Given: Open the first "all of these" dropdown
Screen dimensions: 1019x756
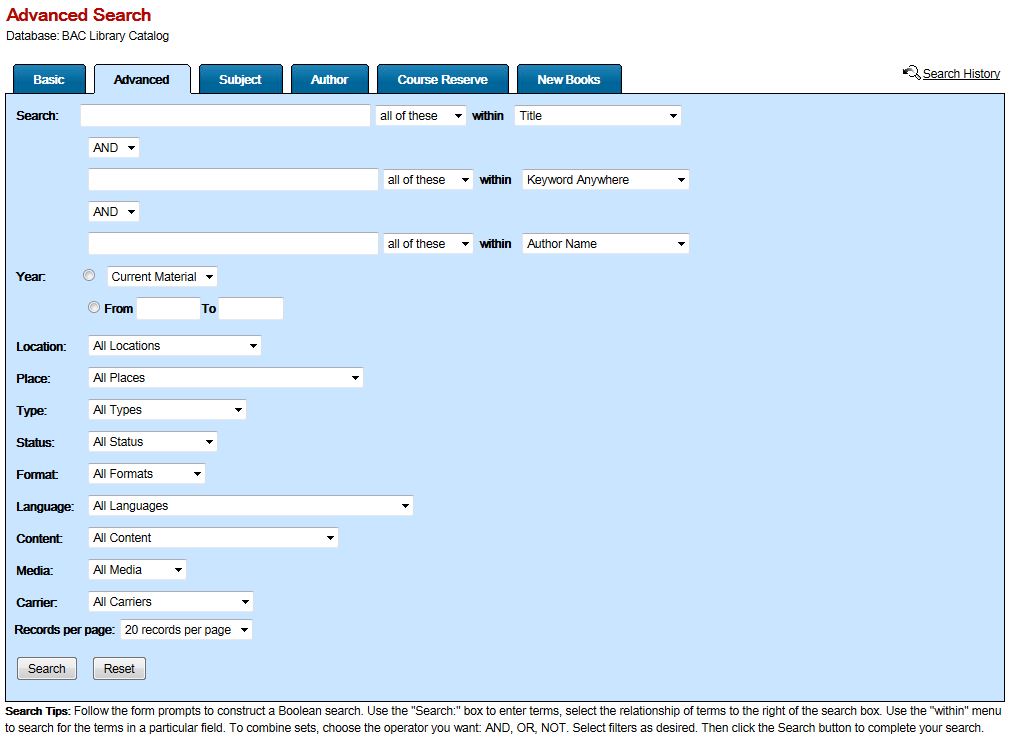Looking at the screenshot, I should click(420, 115).
